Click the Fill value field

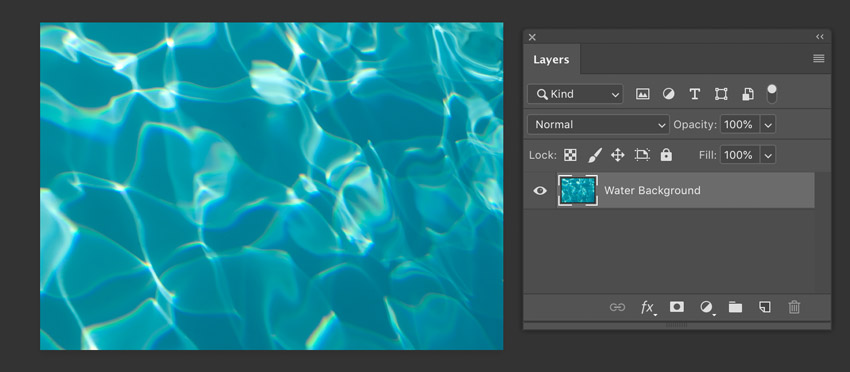(740, 155)
